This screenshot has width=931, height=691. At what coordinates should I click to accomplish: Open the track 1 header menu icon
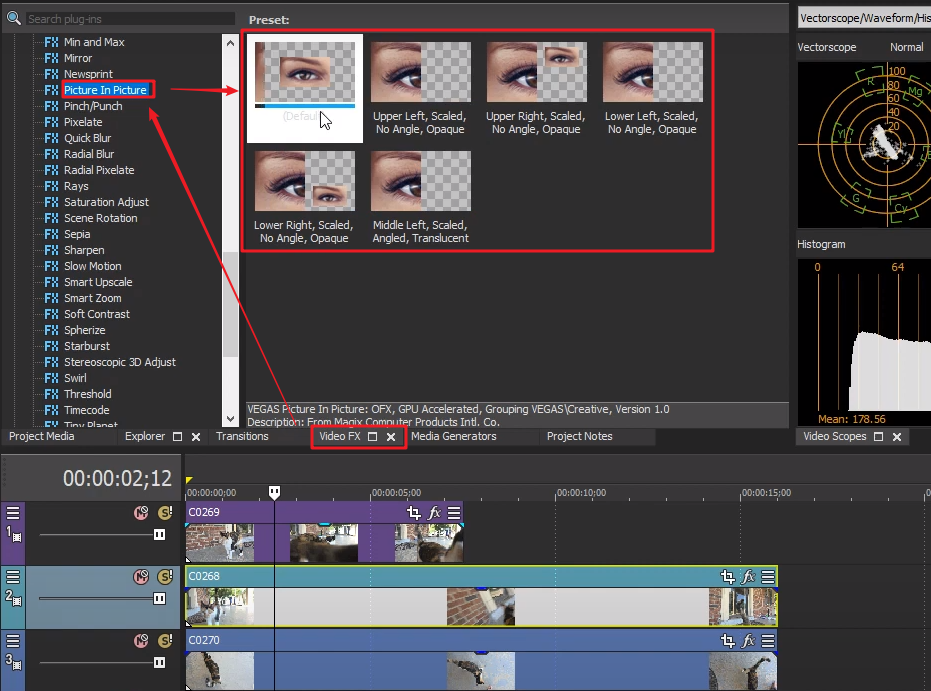click(x=13, y=512)
